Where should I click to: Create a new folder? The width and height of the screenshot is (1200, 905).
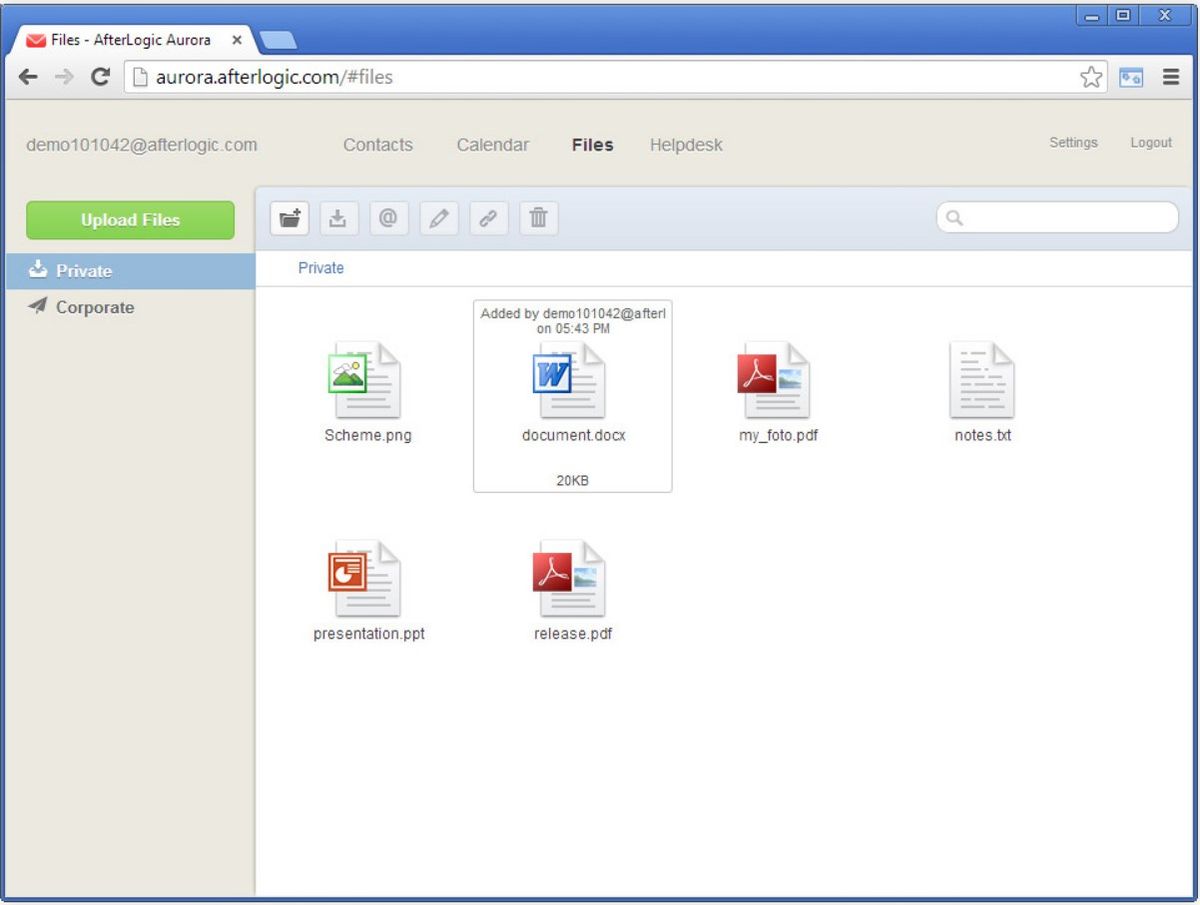pyautogui.click(x=288, y=218)
